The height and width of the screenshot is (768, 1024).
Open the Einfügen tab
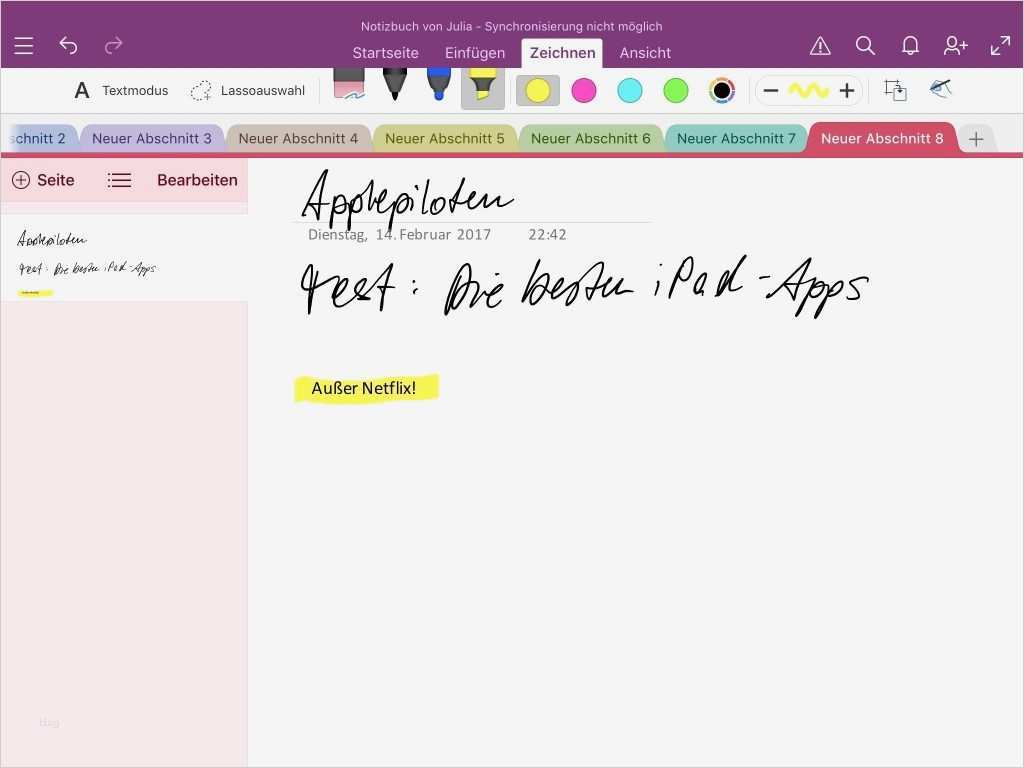click(x=475, y=53)
